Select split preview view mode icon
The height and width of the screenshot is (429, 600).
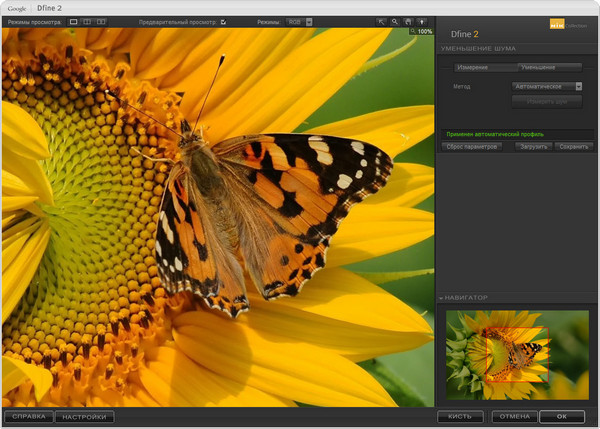click(87, 21)
